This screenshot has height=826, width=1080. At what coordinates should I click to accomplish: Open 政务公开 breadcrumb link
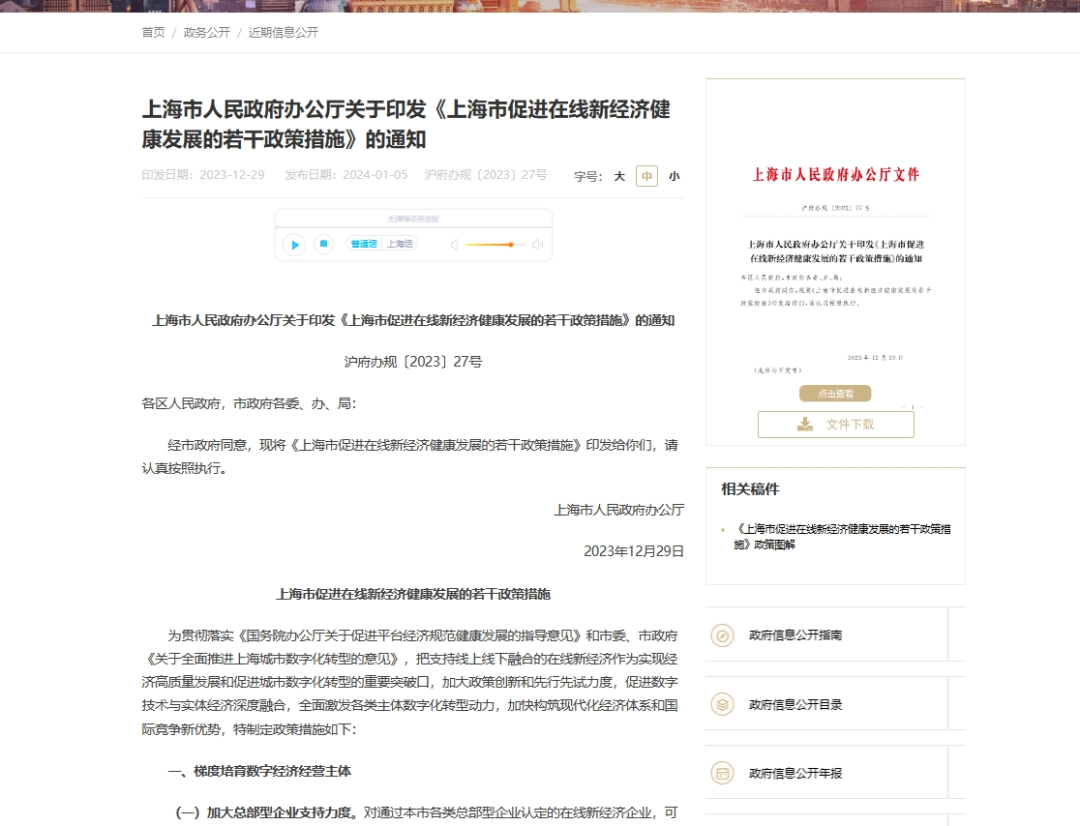click(x=207, y=32)
